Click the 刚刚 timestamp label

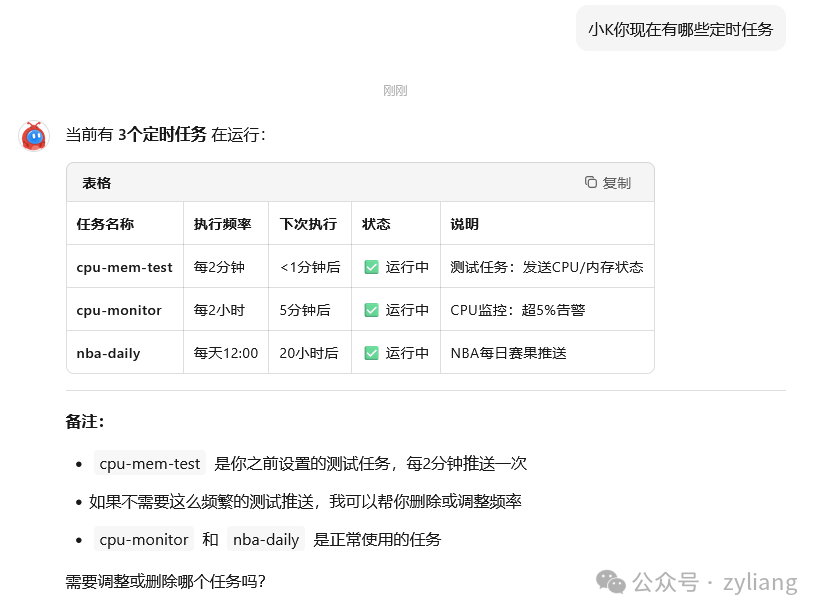(x=395, y=91)
